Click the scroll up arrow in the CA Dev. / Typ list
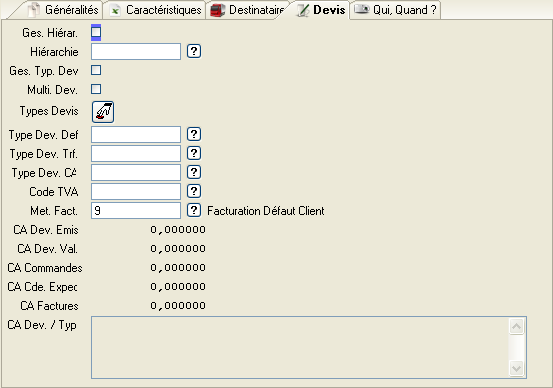Screen dimensions: 553x388 point(517,326)
